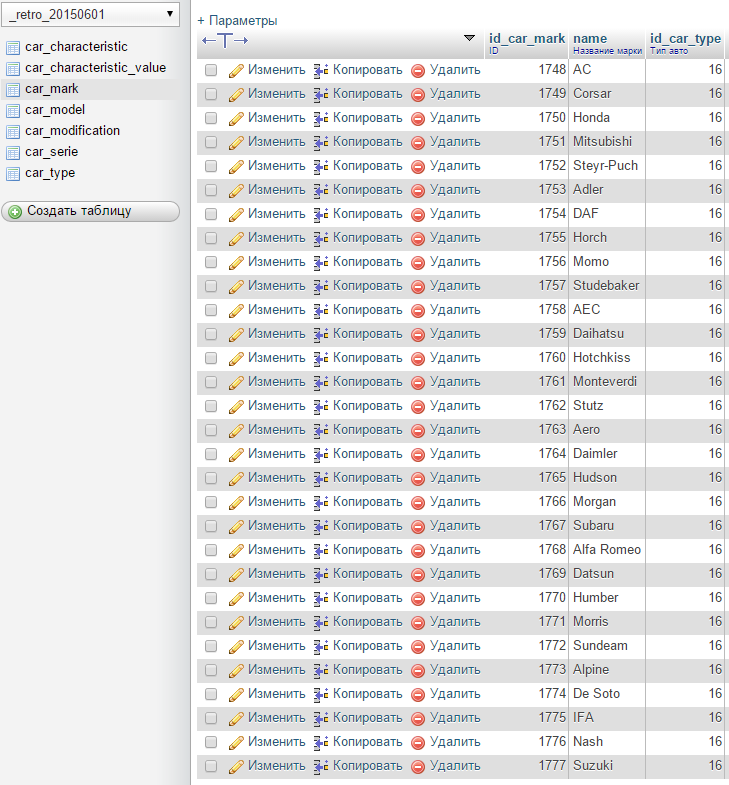Viewport: 729px width, 785px height.
Task: Click the copy icon in Corsar row
Action: [x=321, y=95]
